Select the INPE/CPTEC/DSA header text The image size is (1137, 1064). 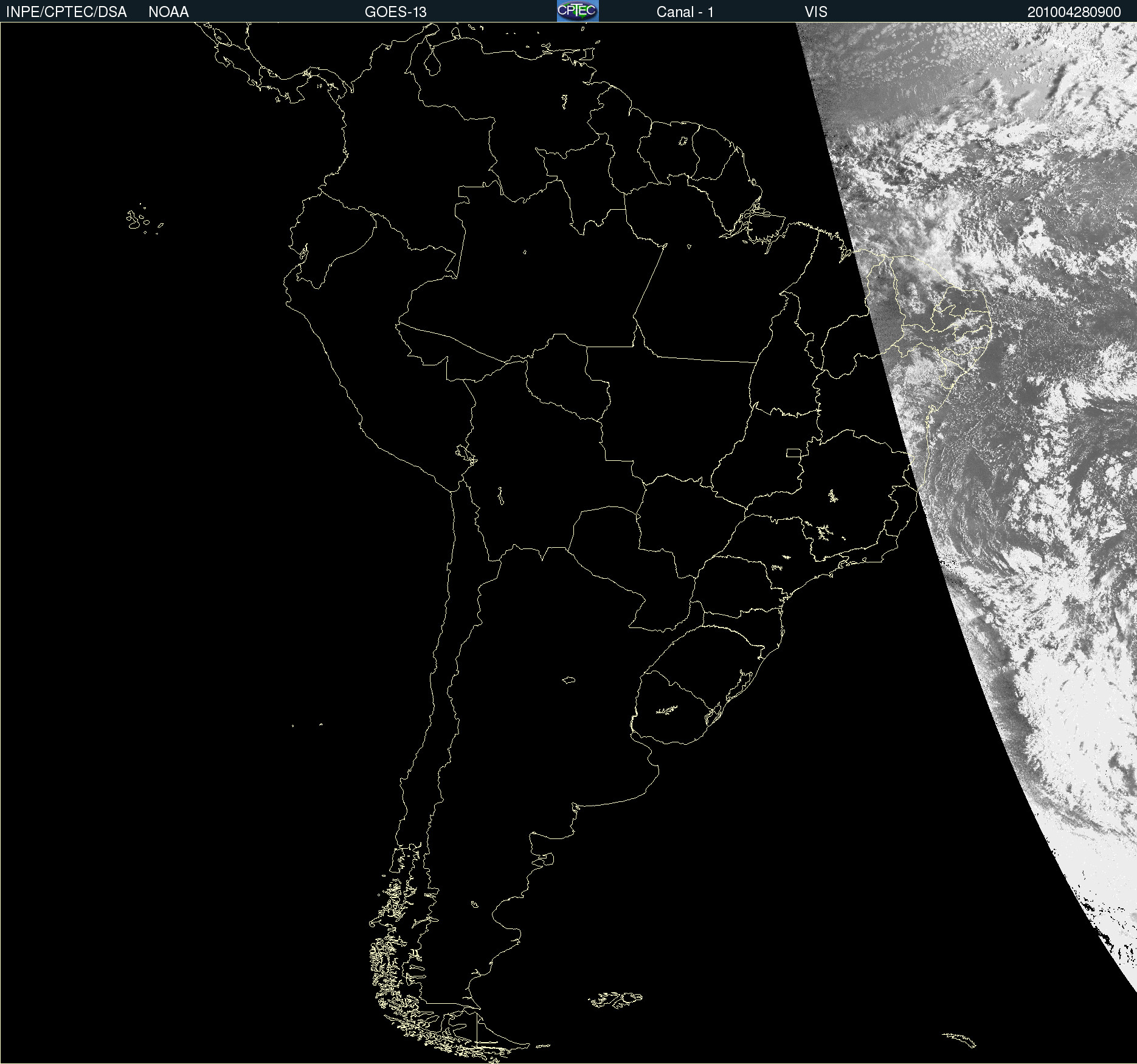(66, 12)
